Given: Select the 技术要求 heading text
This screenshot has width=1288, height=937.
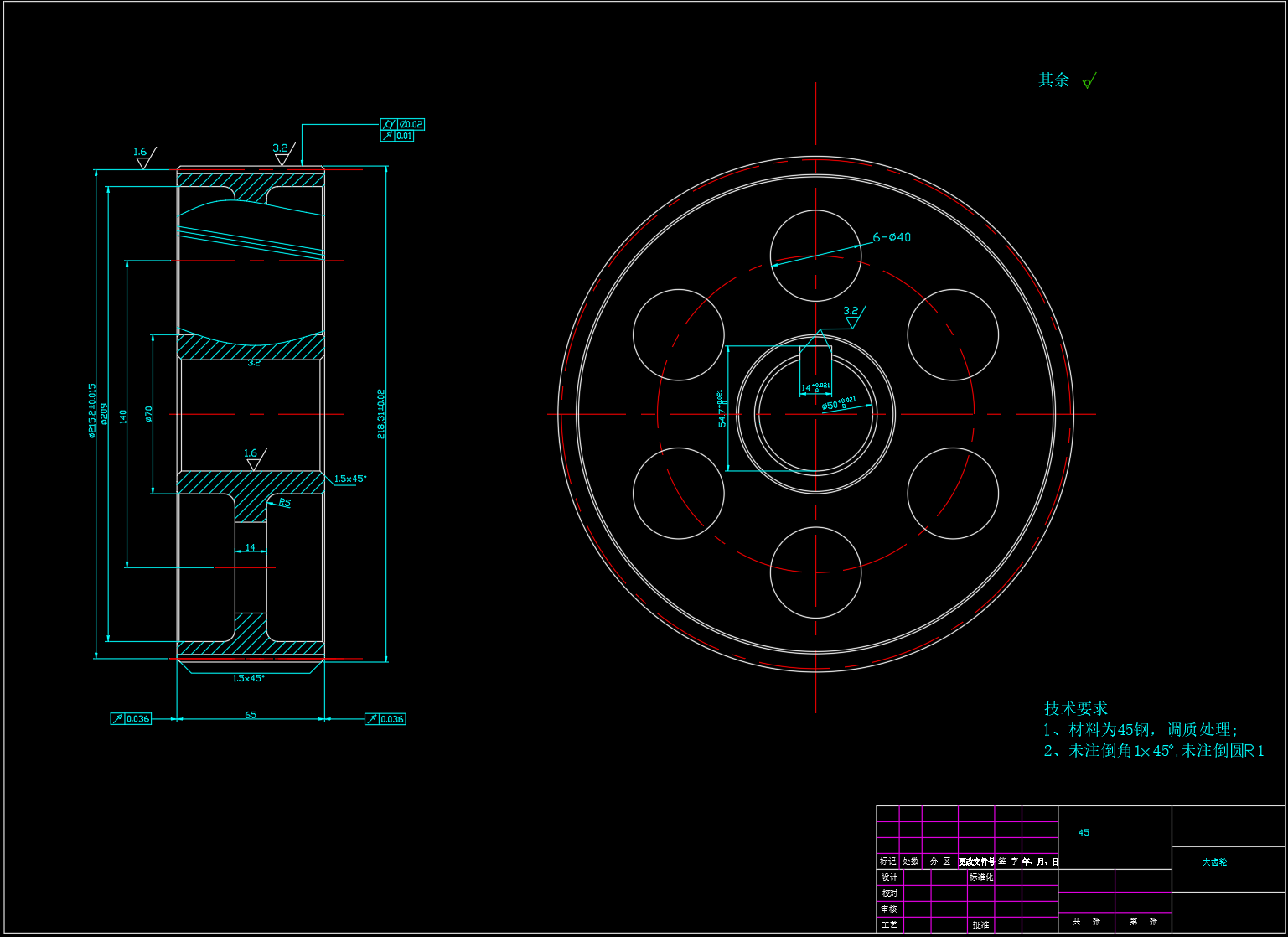Looking at the screenshot, I should [x=1076, y=708].
